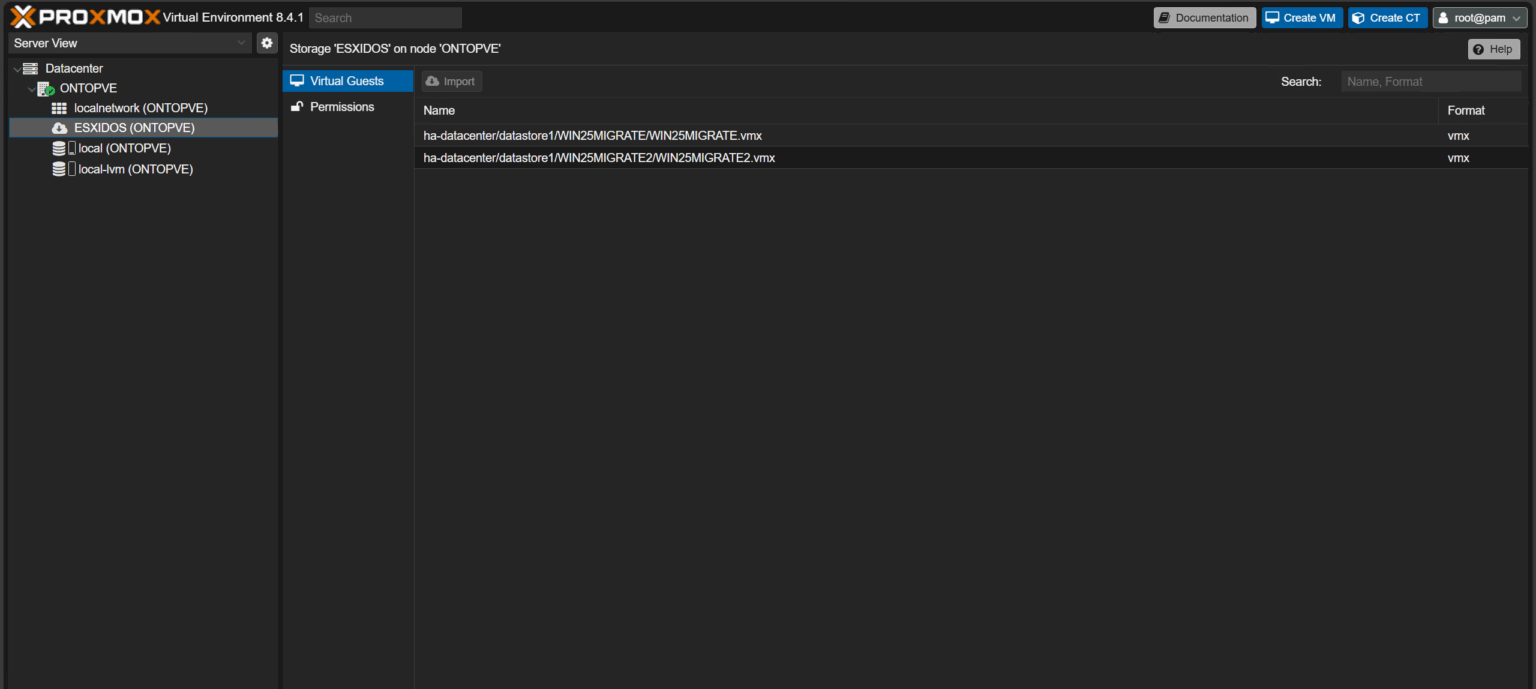The image size is (1536, 689).
Task: Select the WIN25MIGRATE.vmx row
Action: pos(971,136)
